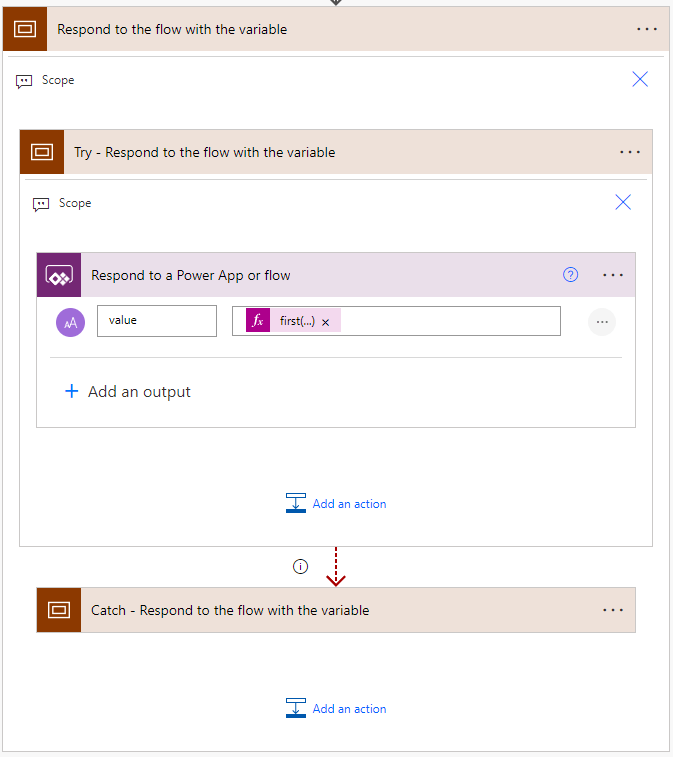The width and height of the screenshot is (673, 757).
Task: Click the Catch scope icon
Action: (59, 610)
